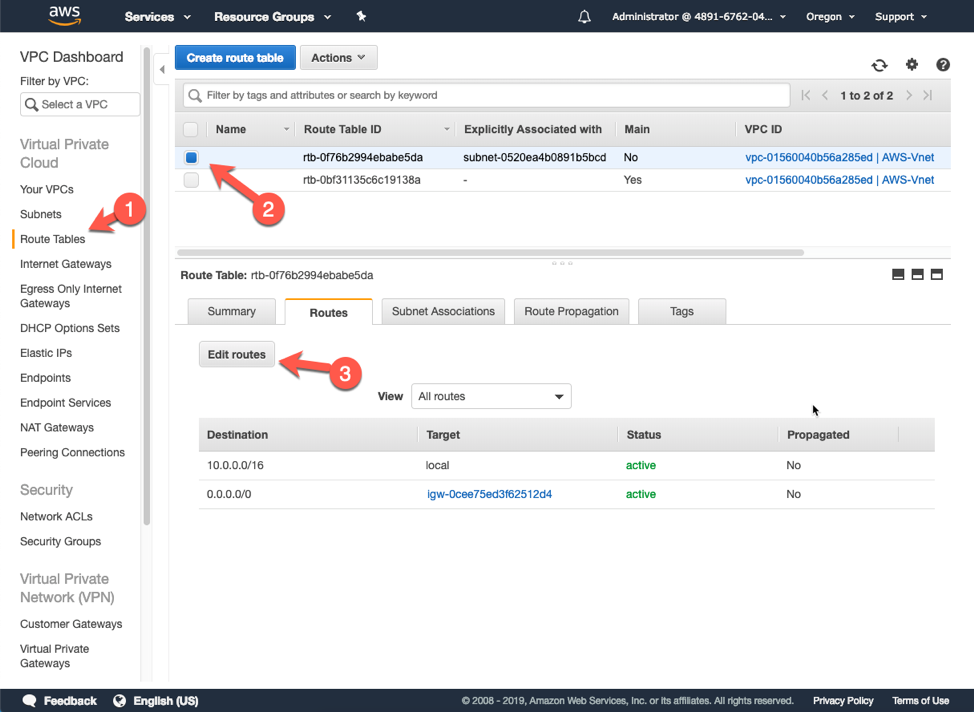Screen dimensions: 974x712
Task: Switch to the Route Propagation tab
Action: click(x=571, y=311)
